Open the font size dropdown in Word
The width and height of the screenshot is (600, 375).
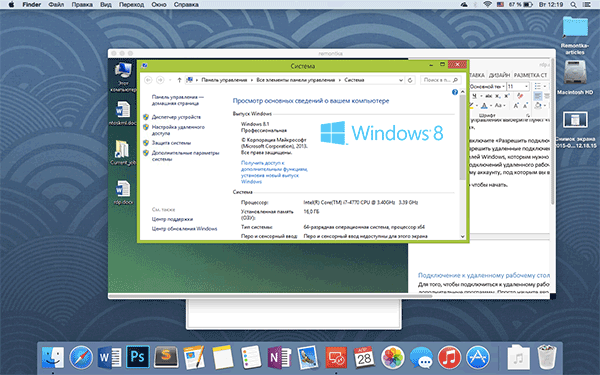click(x=526, y=86)
